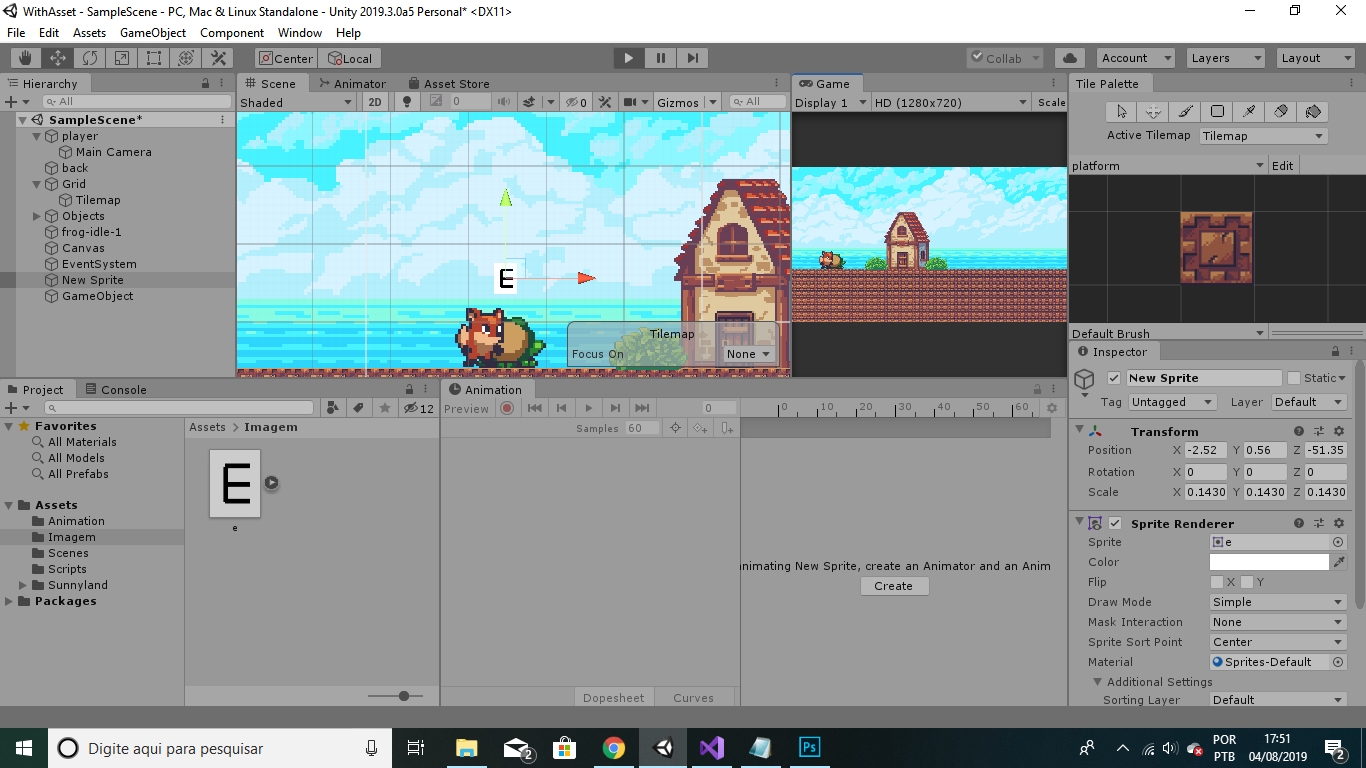The height and width of the screenshot is (768, 1366).
Task: Select the Tile Palette selection arrow tool
Action: [x=1121, y=111]
